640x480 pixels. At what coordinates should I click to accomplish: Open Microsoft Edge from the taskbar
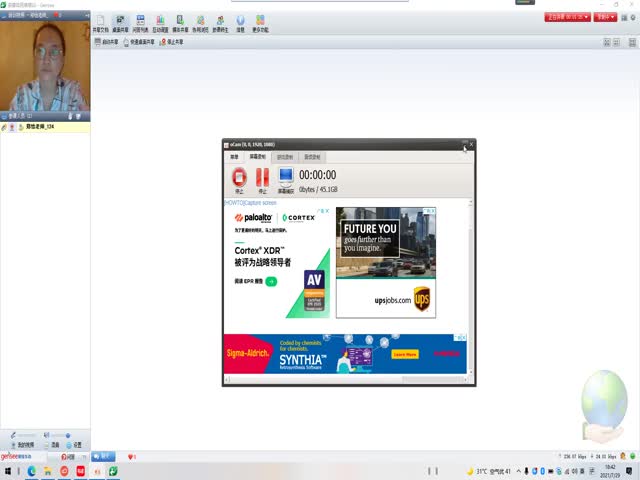(31, 471)
